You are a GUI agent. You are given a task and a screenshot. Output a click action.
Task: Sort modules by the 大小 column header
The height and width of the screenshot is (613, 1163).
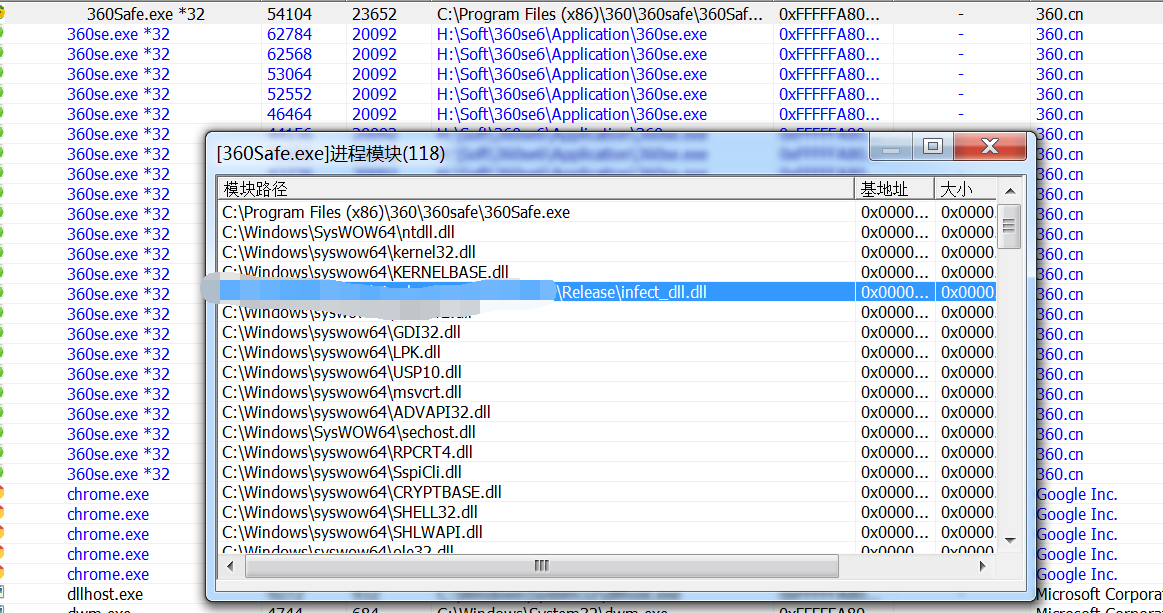pos(965,189)
